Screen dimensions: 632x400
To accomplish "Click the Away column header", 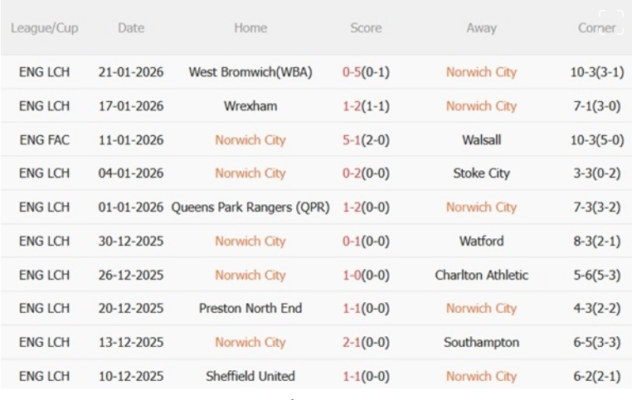I will point(481,28).
